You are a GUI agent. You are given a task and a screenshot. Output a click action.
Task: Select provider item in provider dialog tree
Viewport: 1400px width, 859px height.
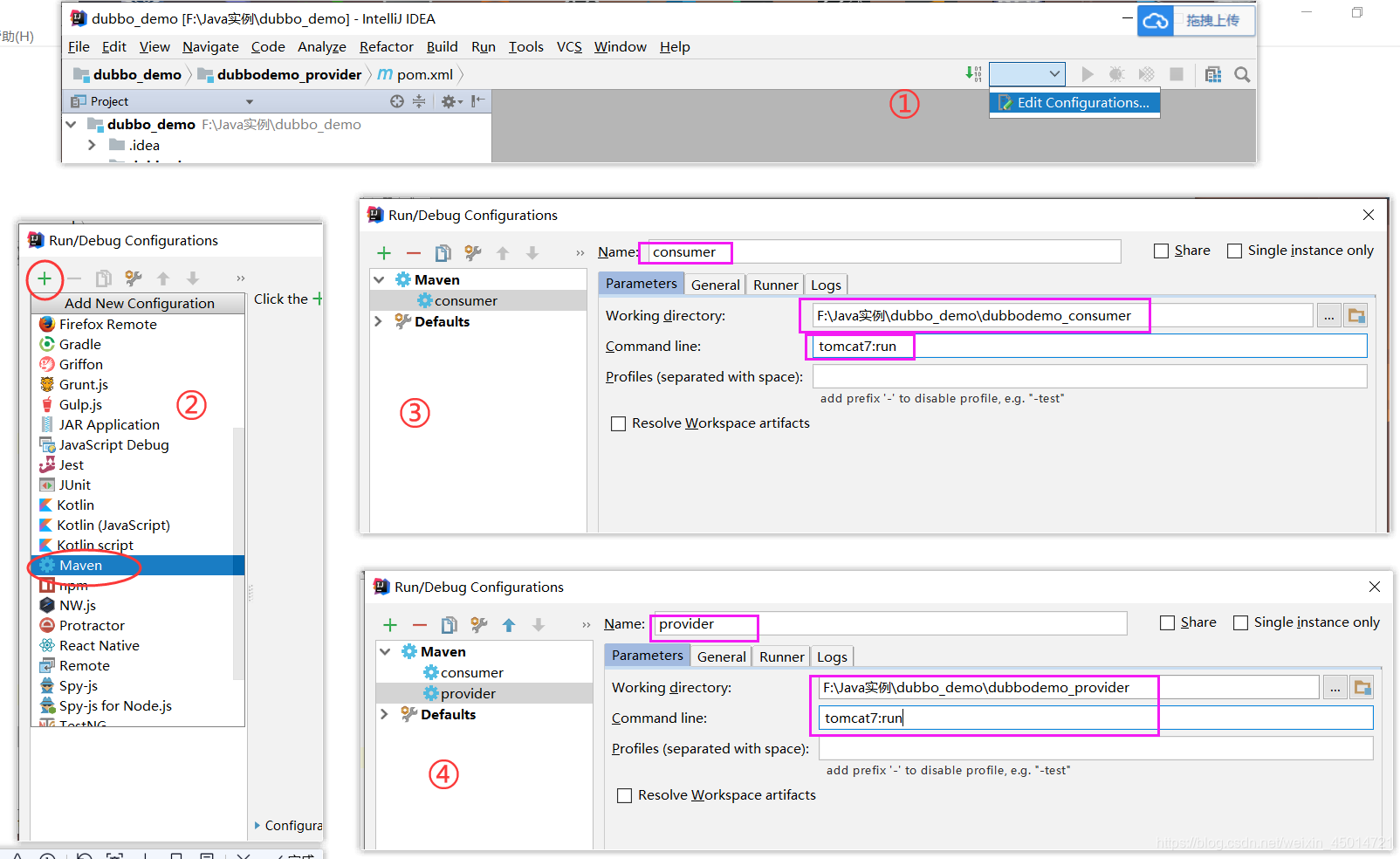[x=484, y=694]
